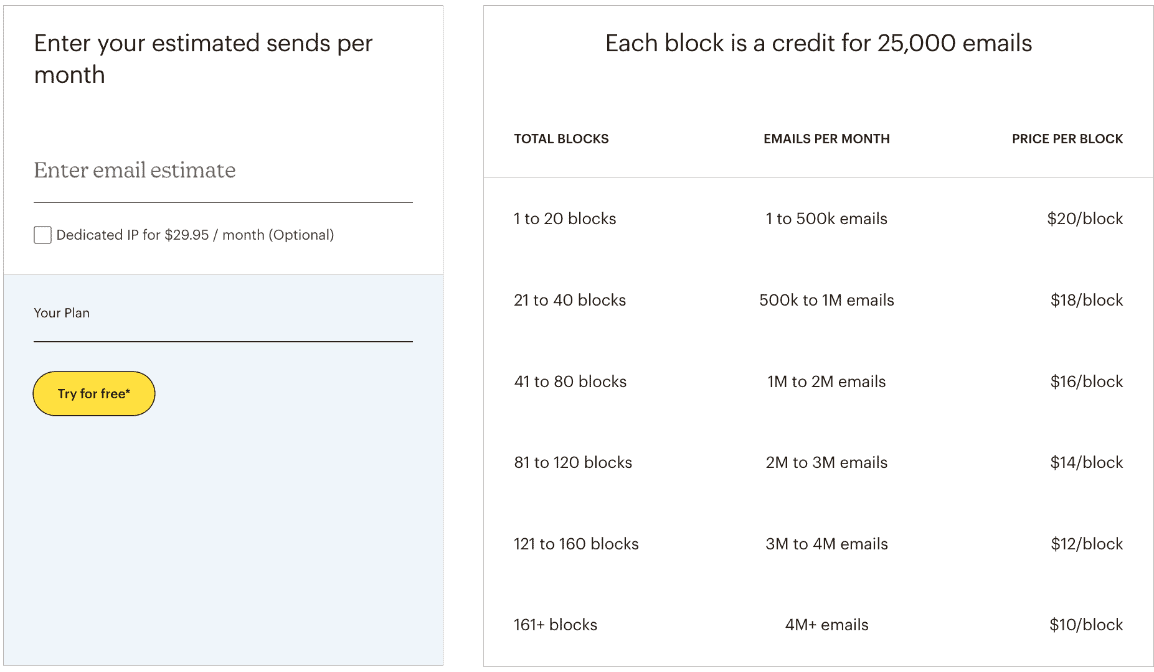The image size is (1154, 672).
Task: Select the TOTAL BLOCKS column header
Action: pos(562,139)
